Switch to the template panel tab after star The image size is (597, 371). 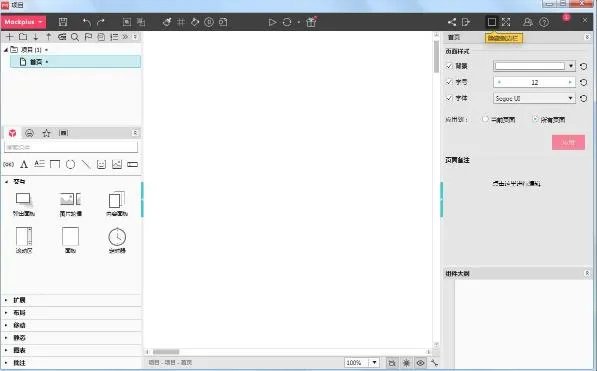(x=64, y=133)
